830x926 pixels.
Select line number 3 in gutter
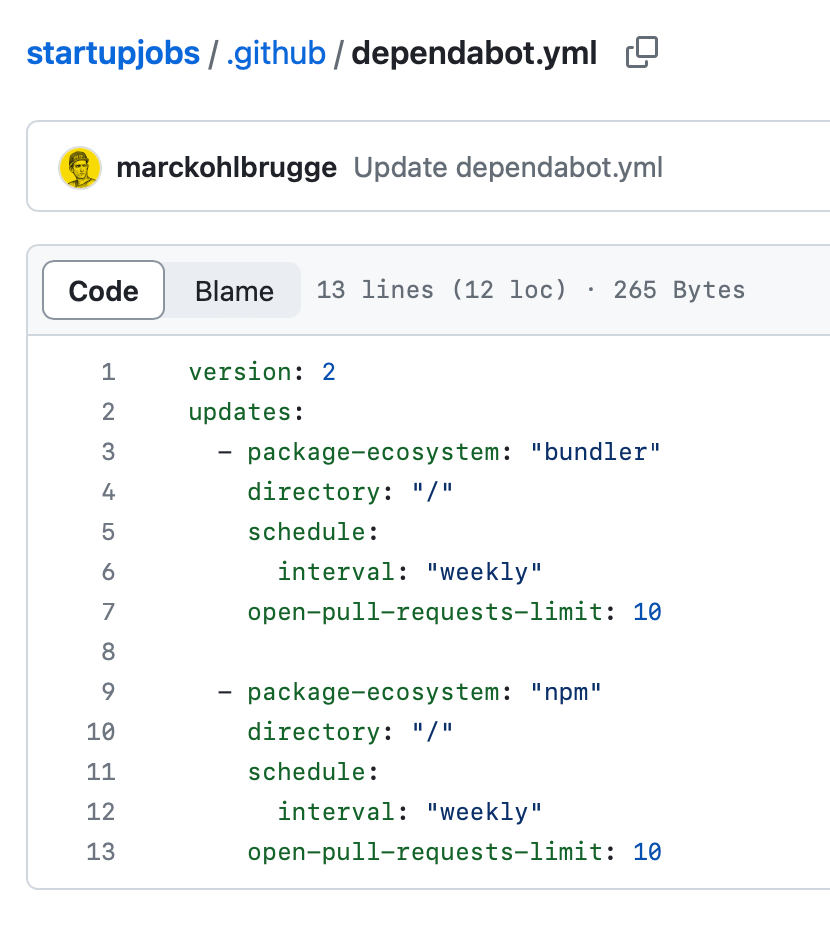pyautogui.click(x=108, y=452)
